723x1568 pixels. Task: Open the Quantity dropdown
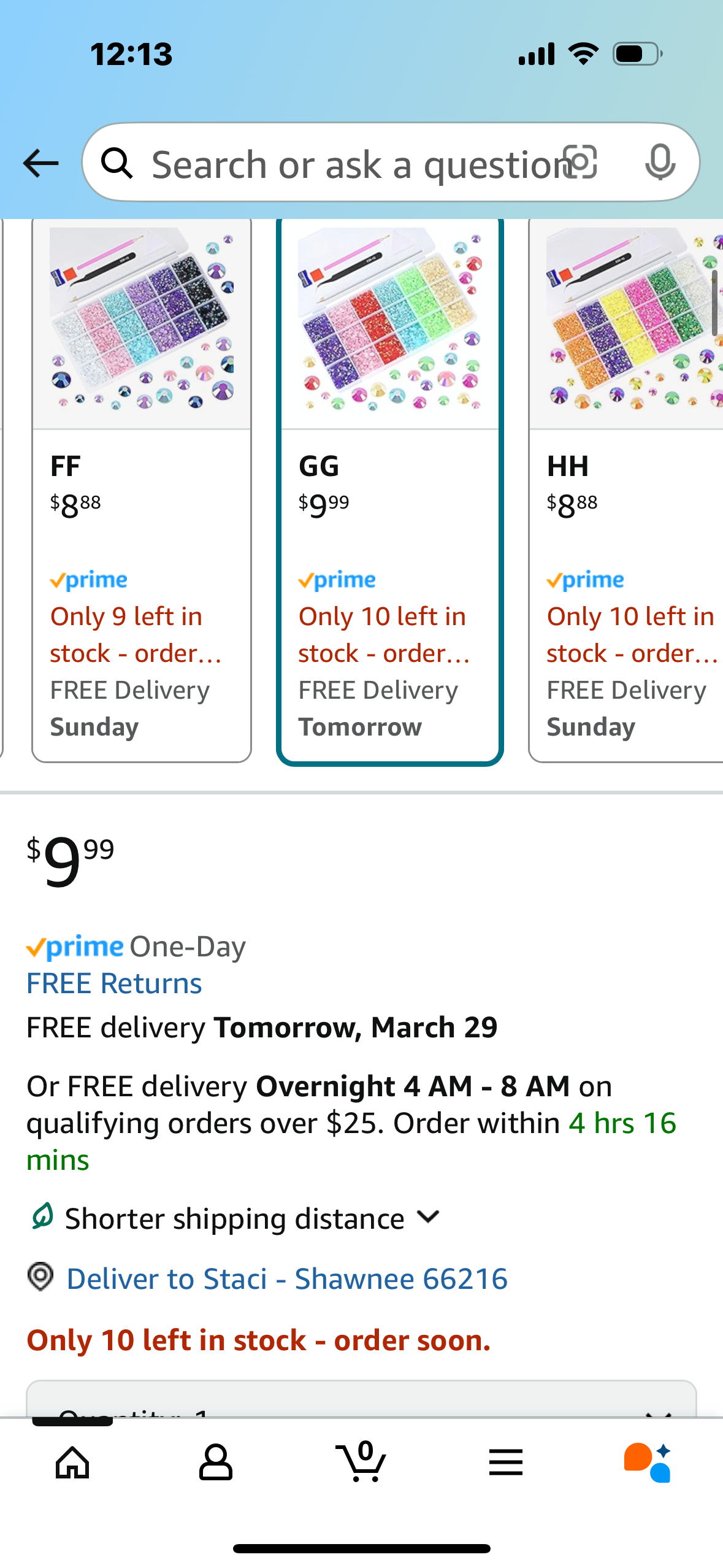point(361,1399)
